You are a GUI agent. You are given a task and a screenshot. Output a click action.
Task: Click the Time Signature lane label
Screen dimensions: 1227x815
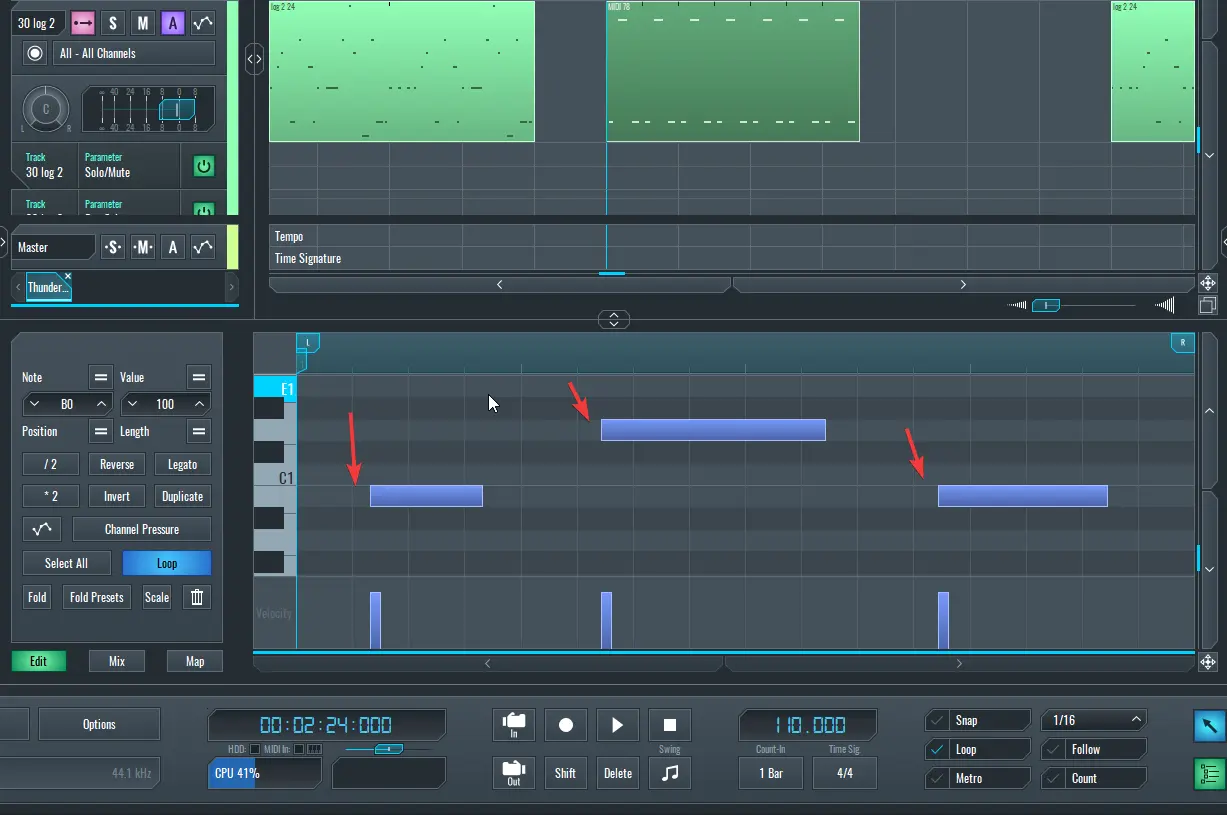click(x=308, y=258)
